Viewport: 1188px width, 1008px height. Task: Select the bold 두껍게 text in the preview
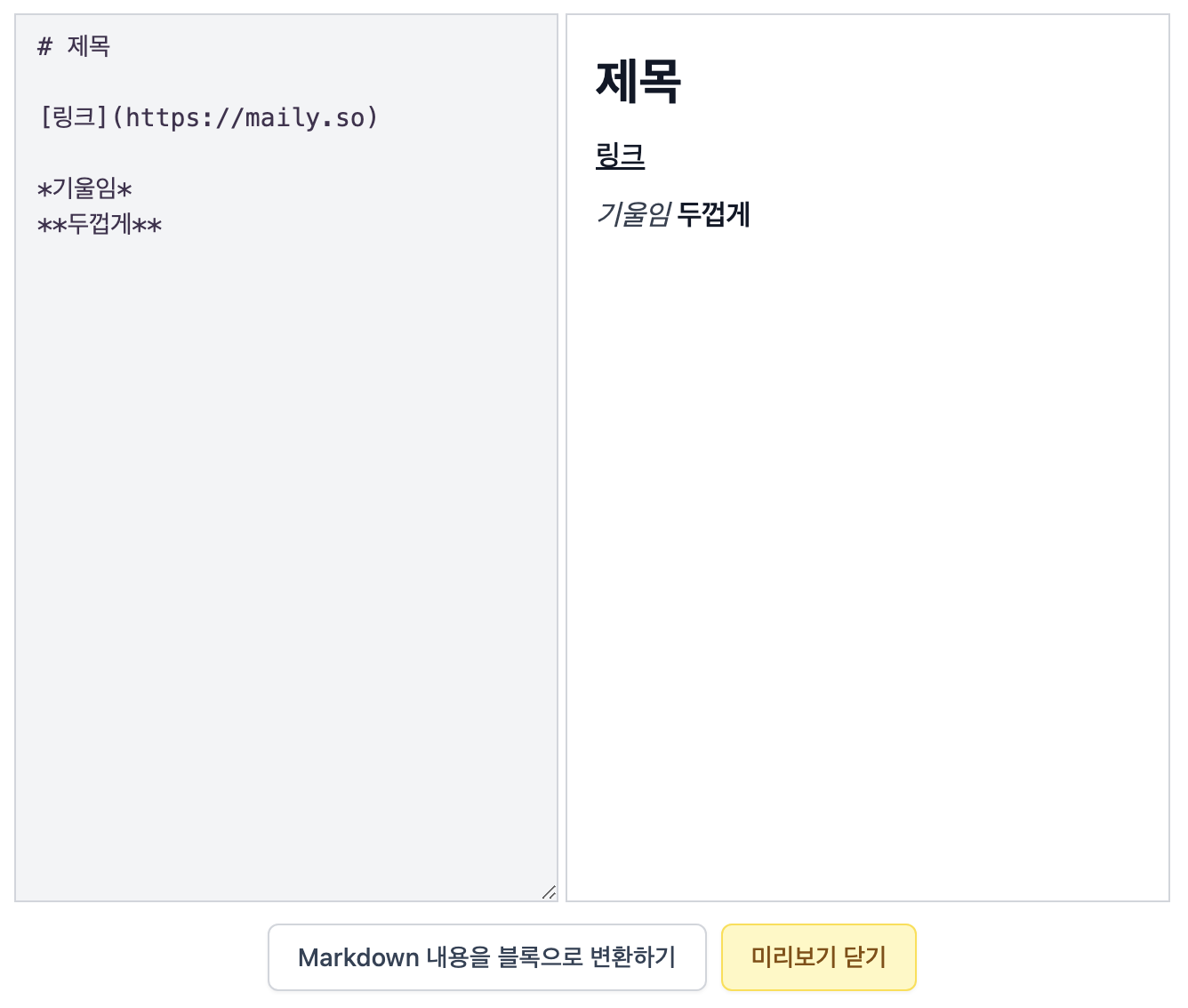[x=715, y=214]
